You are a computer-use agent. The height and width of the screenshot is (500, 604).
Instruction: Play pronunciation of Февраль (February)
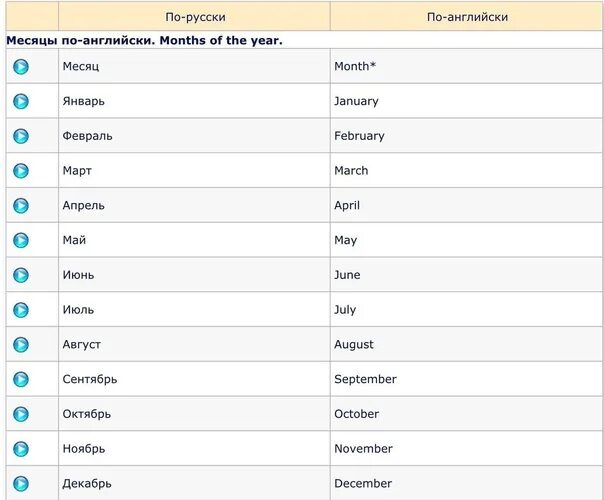(x=21, y=136)
